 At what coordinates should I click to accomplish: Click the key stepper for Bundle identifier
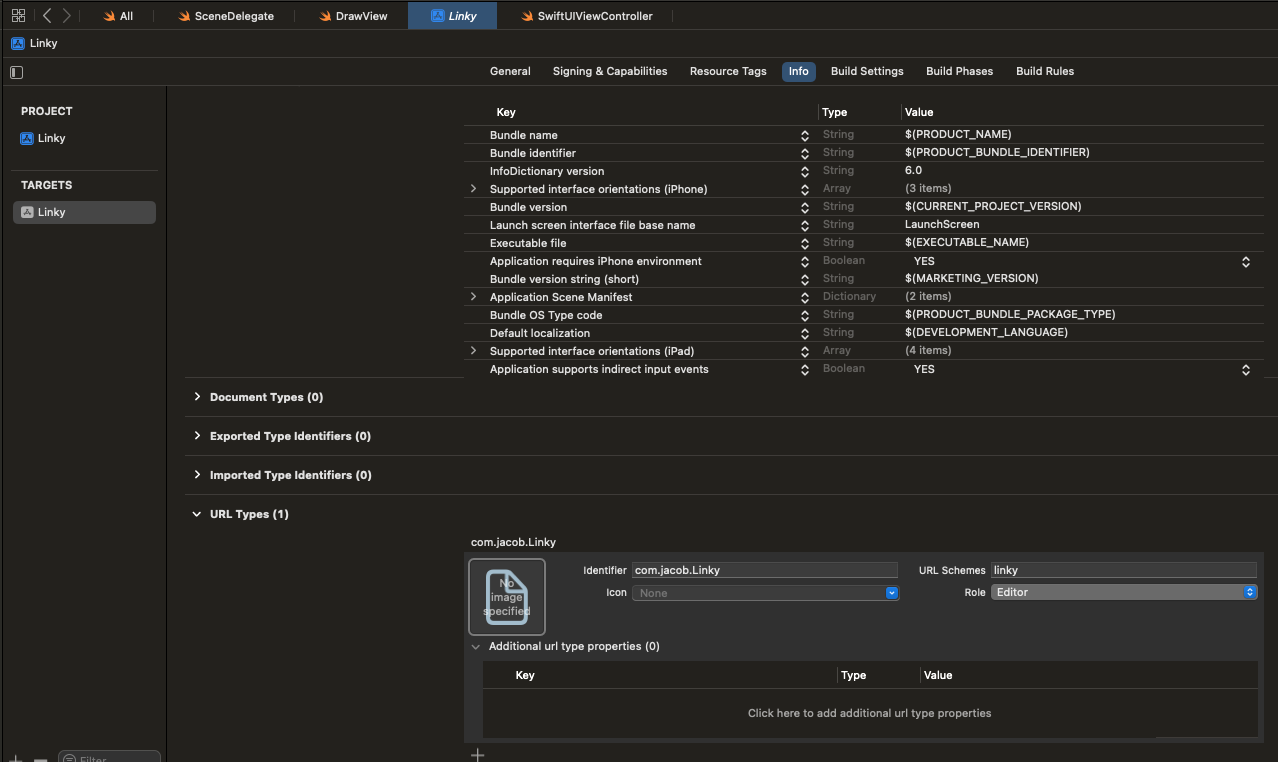[x=805, y=153]
